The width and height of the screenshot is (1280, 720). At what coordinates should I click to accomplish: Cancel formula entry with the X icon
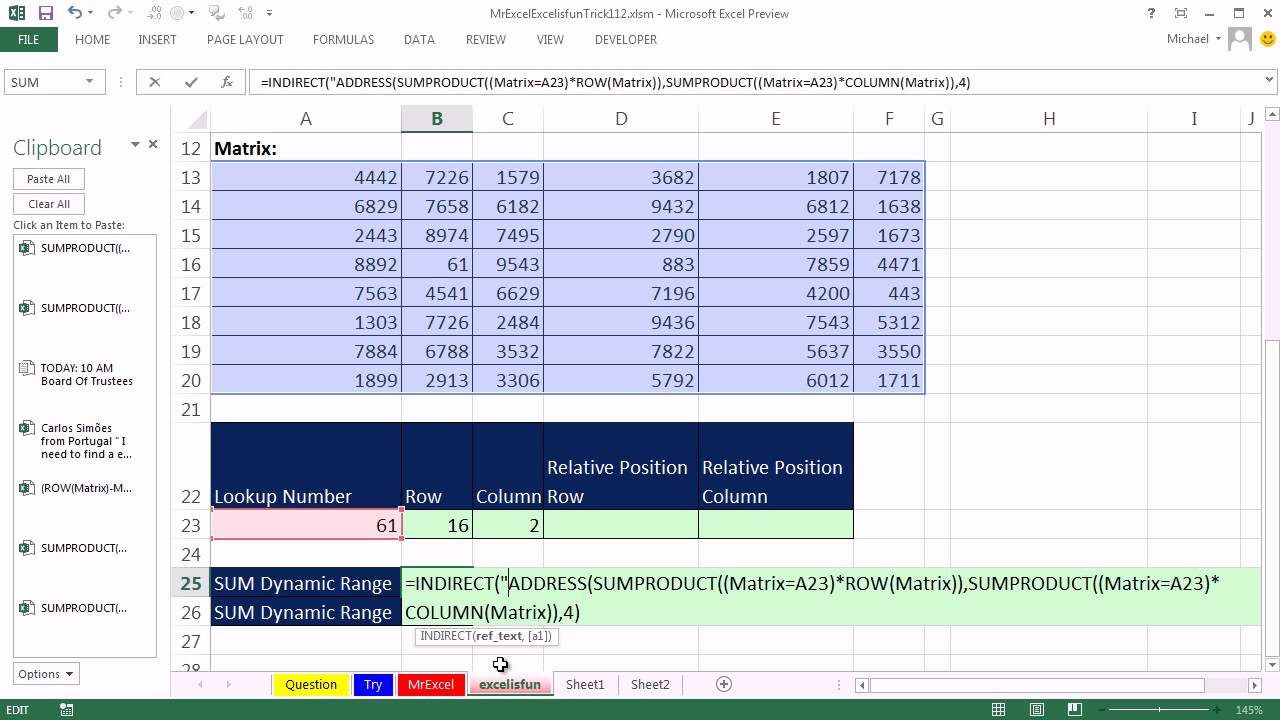tap(154, 82)
